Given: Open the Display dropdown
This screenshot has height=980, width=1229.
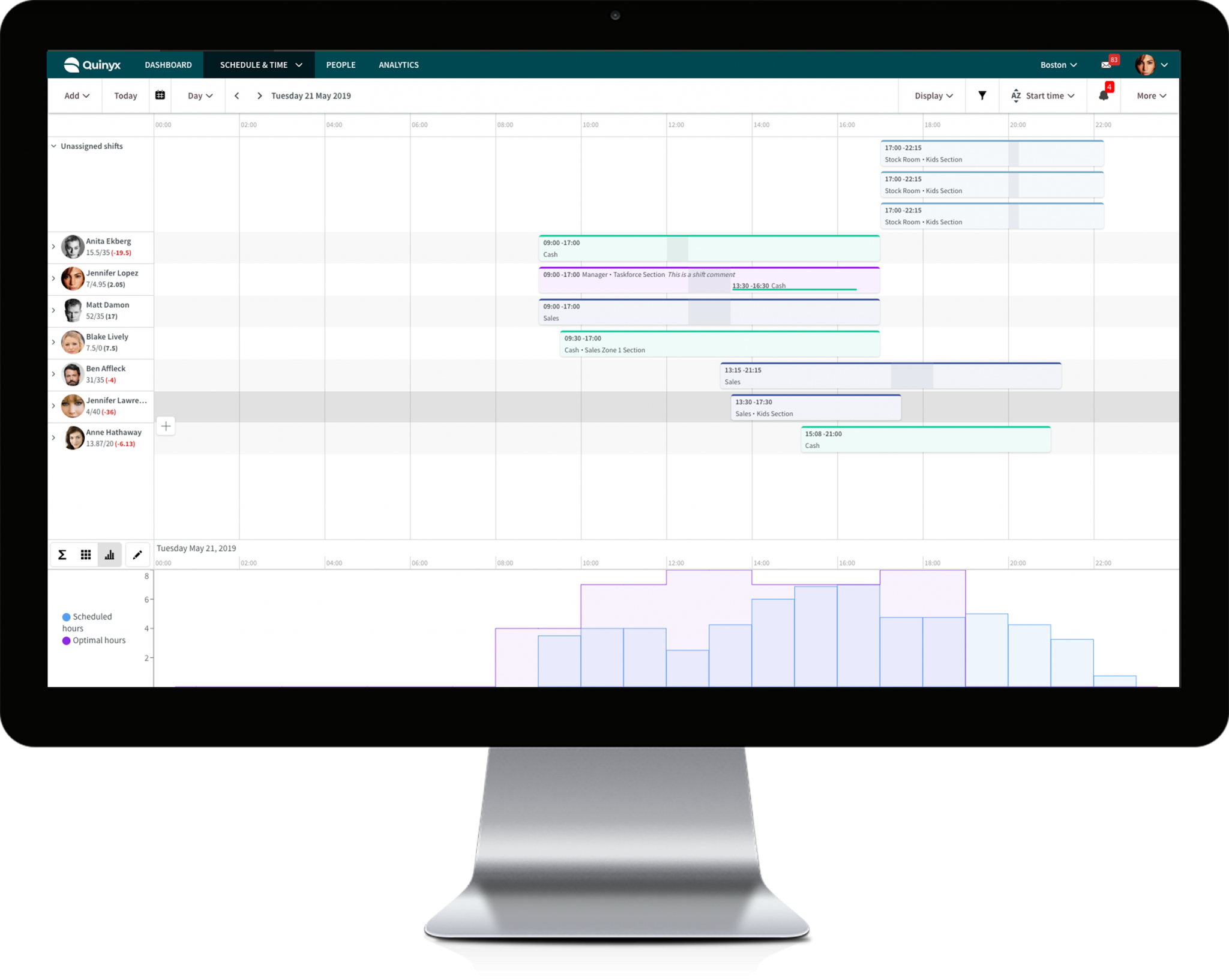Looking at the screenshot, I should point(933,95).
